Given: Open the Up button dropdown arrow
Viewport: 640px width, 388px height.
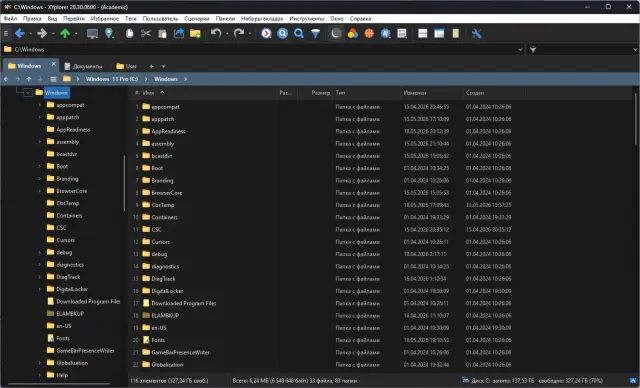Looking at the screenshot, I should click(x=76, y=33).
